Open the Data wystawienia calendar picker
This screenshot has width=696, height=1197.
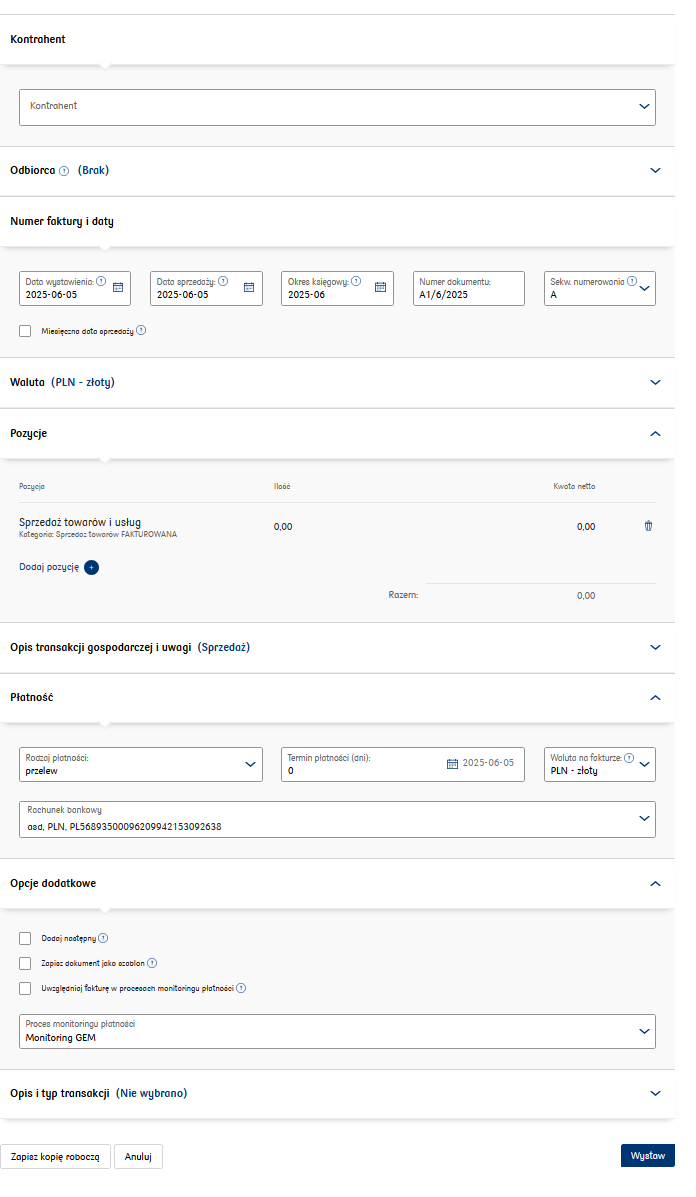pyautogui.click(x=118, y=288)
